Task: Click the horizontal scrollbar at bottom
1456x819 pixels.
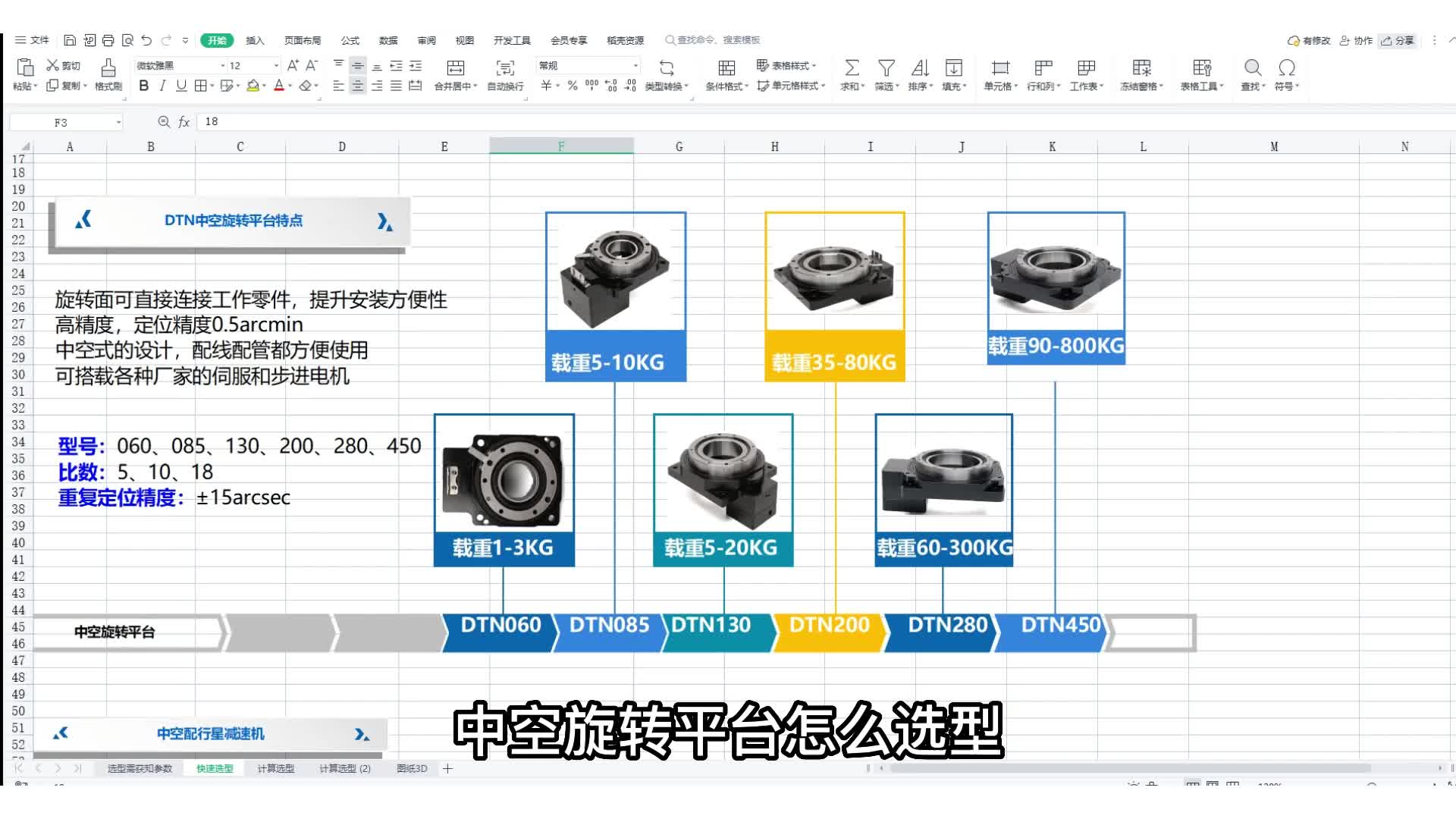Action: point(1130,768)
